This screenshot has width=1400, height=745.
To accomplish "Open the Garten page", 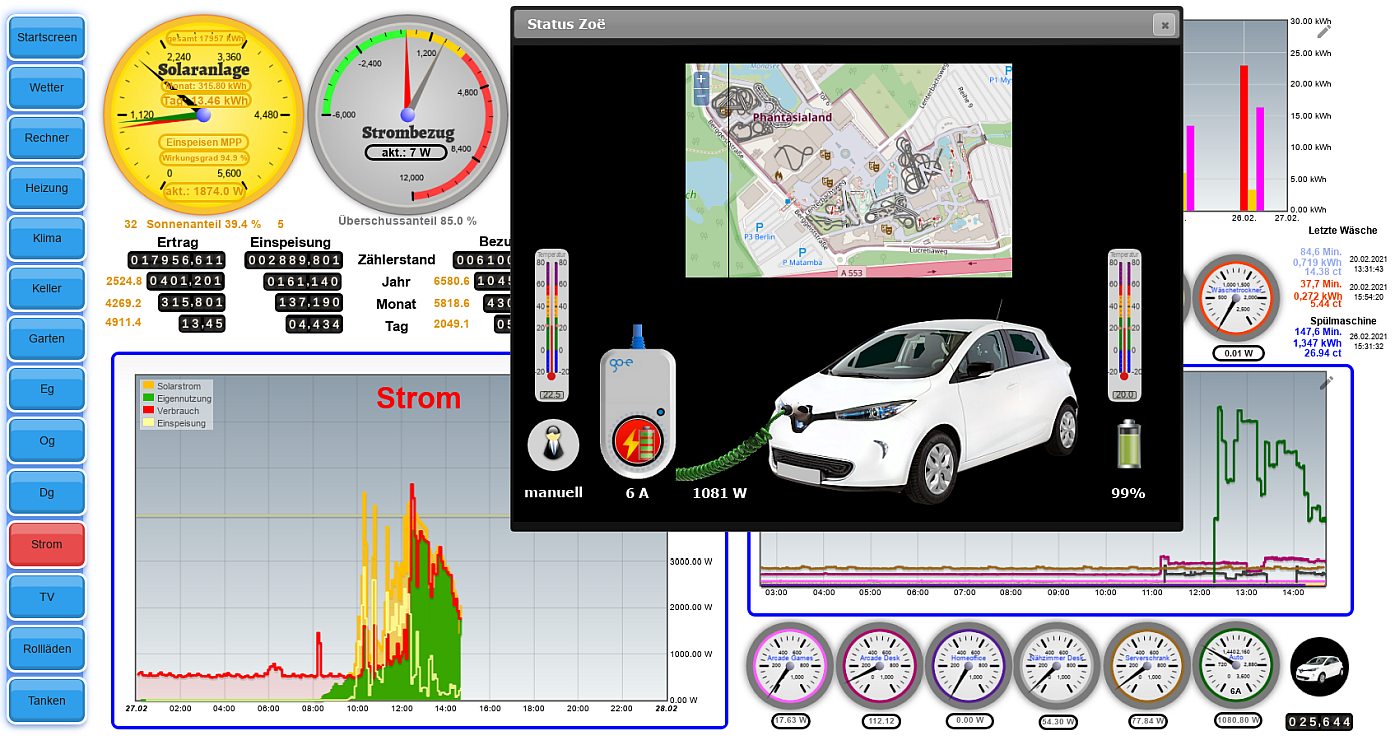I will pyautogui.click(x=47, y=338).
